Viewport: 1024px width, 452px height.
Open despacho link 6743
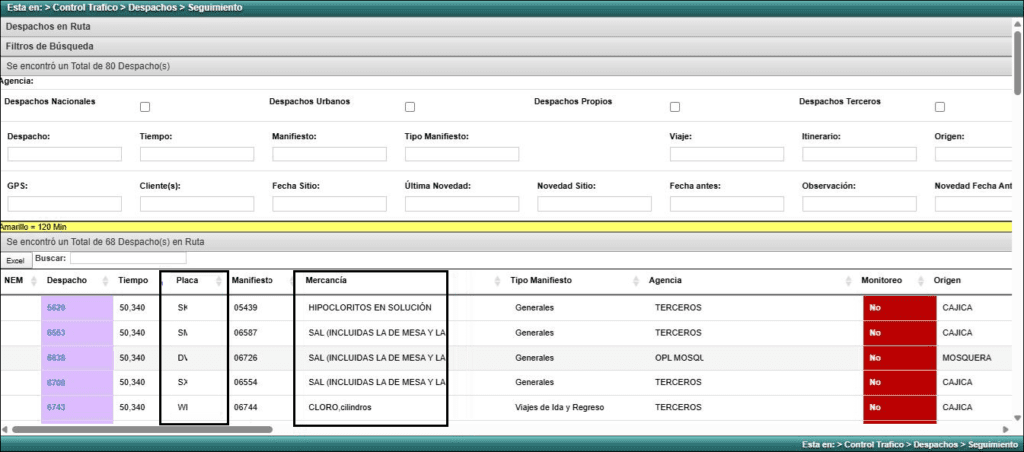pos(56,407)
